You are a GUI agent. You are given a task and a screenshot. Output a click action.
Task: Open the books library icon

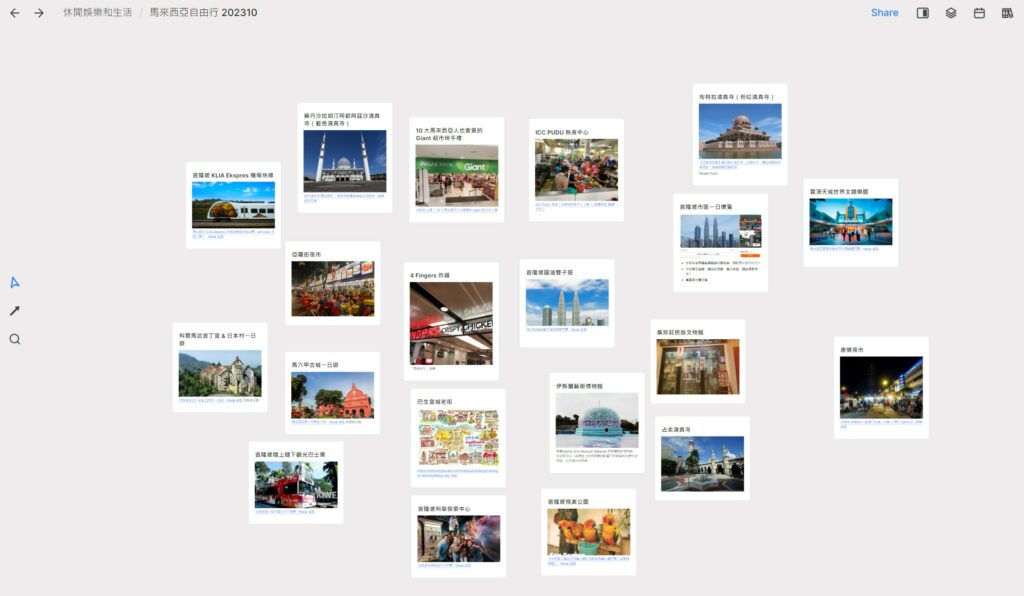point(1007,13)
